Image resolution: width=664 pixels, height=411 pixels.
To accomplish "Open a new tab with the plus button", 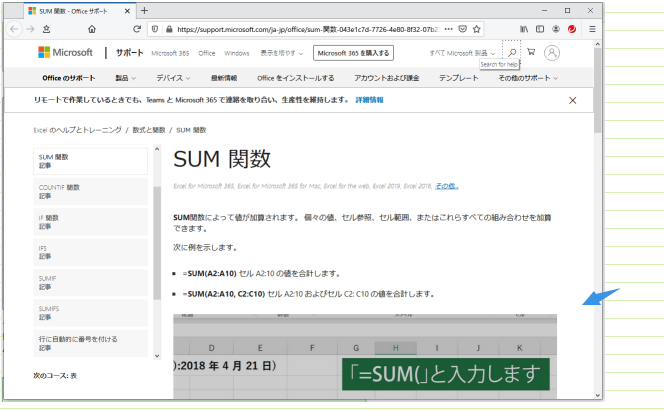I will [144, 11].
